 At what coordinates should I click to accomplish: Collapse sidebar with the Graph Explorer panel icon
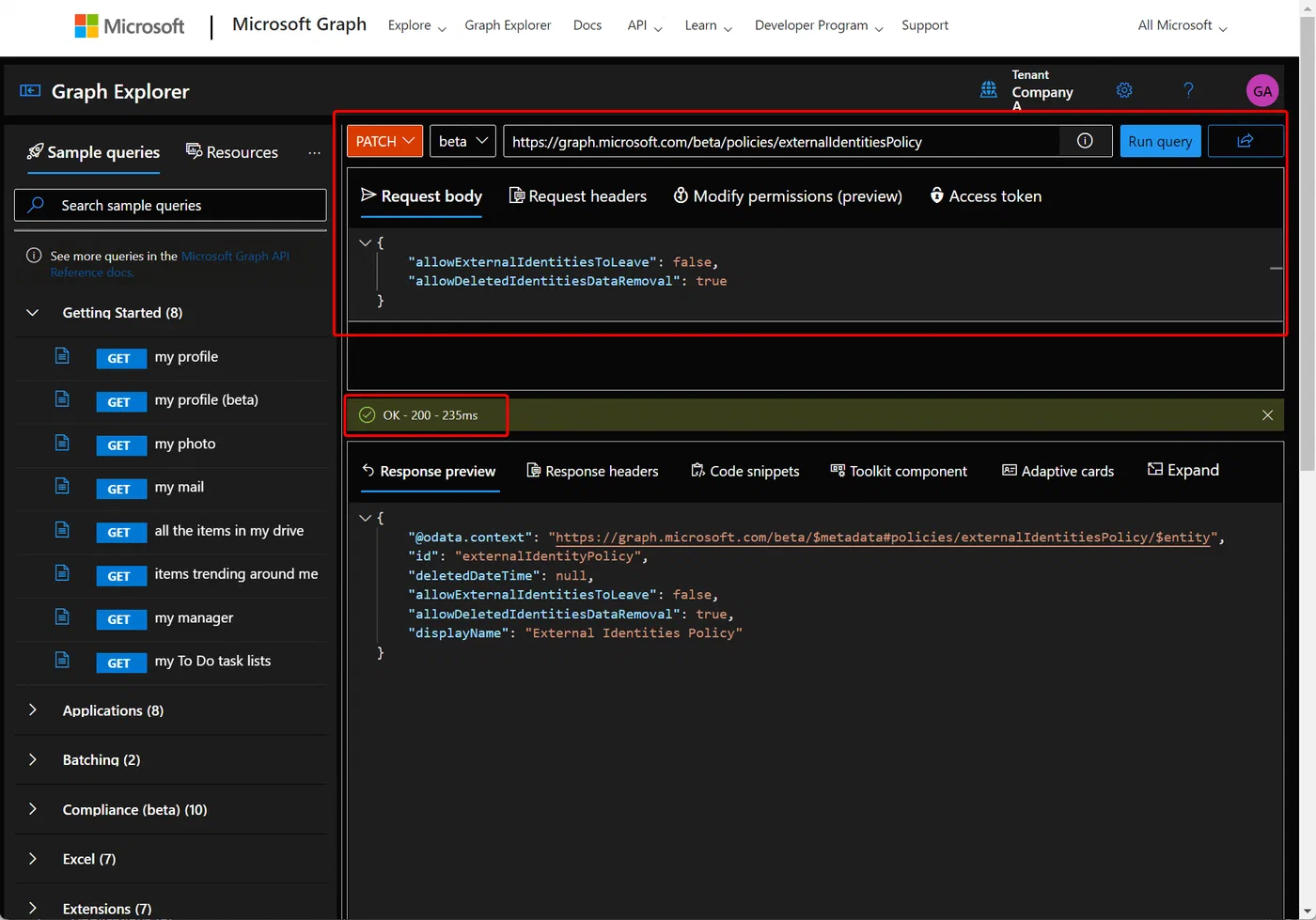pyautogui.click(x=30, y=91)
